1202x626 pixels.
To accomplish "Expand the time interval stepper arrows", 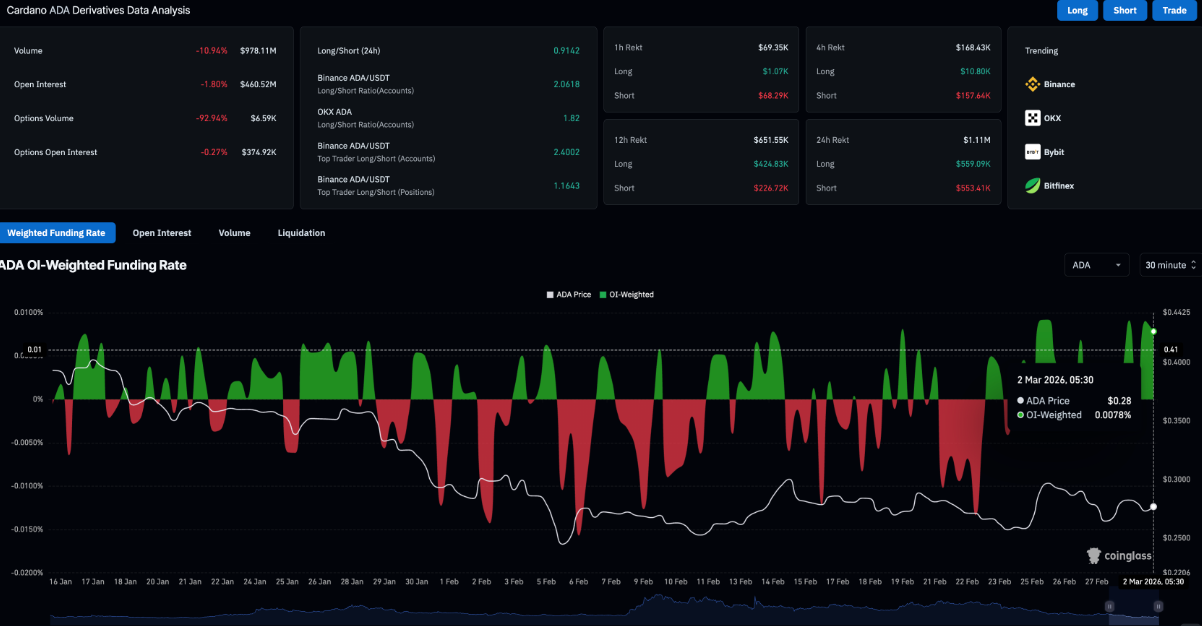I will (1196, 264).
